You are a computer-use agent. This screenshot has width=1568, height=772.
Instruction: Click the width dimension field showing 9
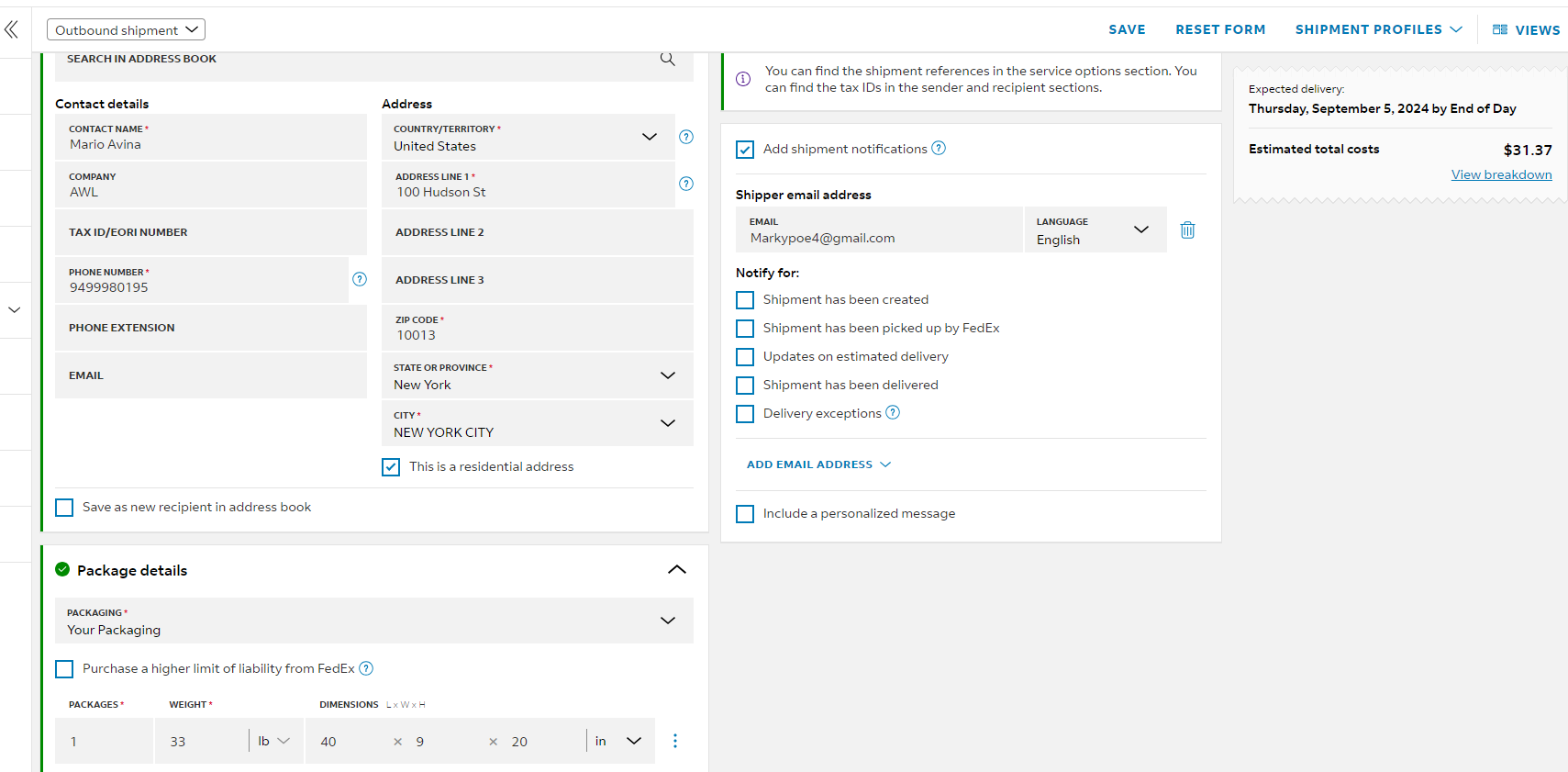(x=448, y=741)
